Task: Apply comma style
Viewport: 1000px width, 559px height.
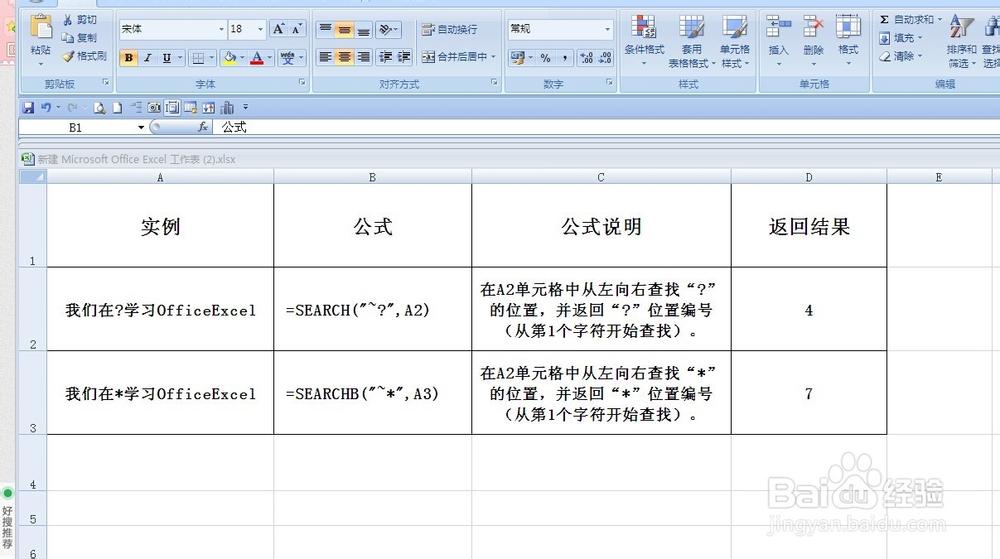Action: point(565,58)
